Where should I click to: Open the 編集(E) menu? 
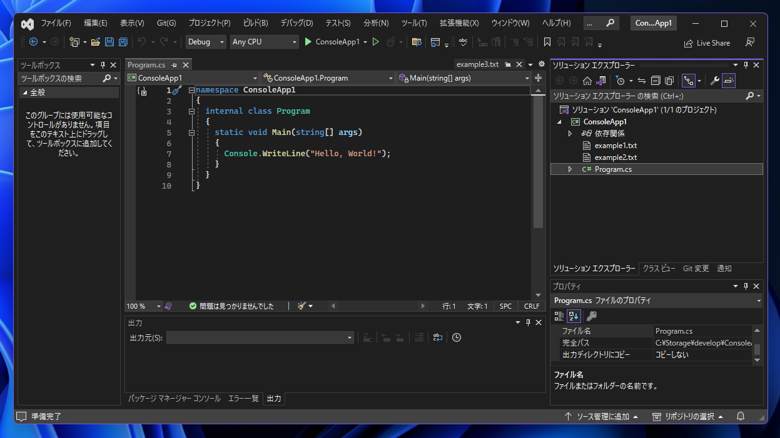tap(95, 23)
